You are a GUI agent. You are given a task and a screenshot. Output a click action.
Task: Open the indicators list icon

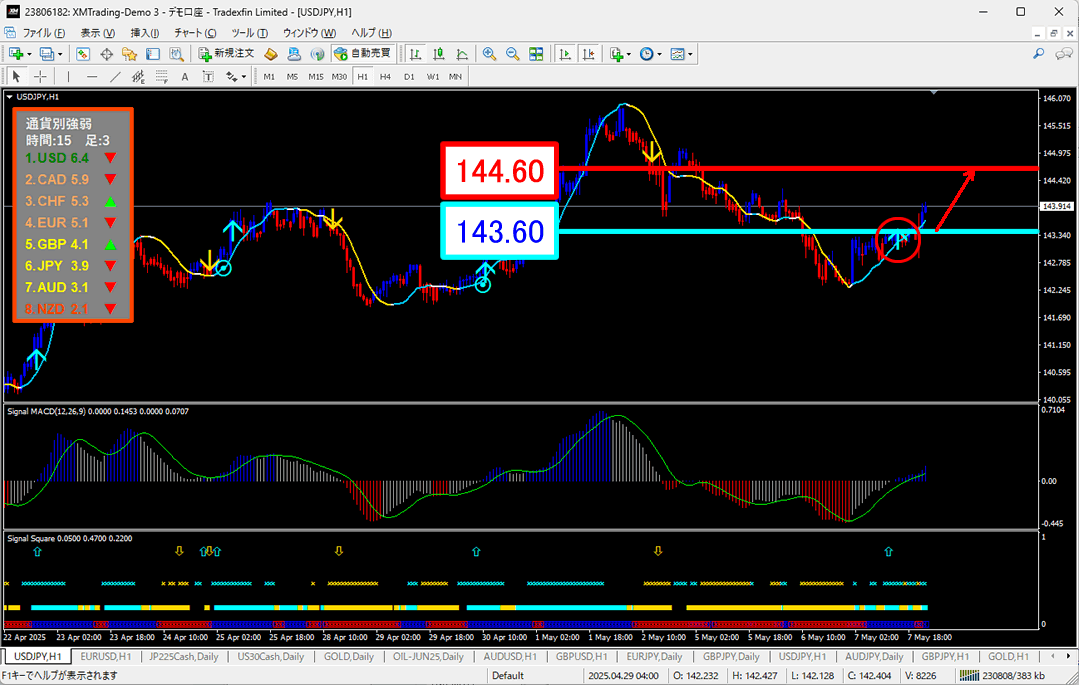616,54
